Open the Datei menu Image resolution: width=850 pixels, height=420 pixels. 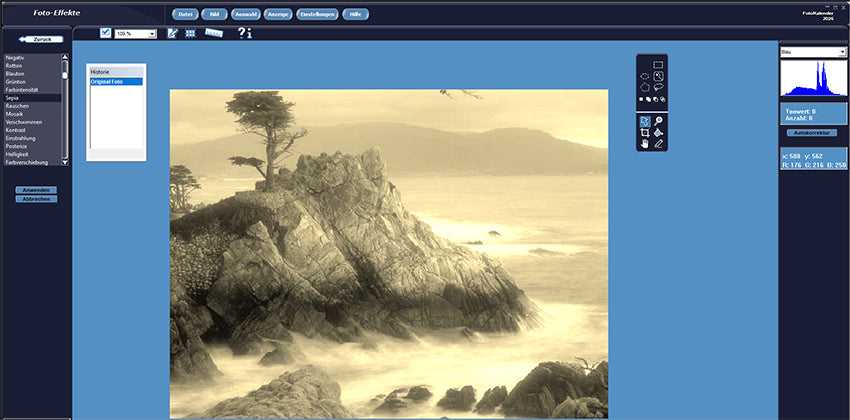pos(185,14)
